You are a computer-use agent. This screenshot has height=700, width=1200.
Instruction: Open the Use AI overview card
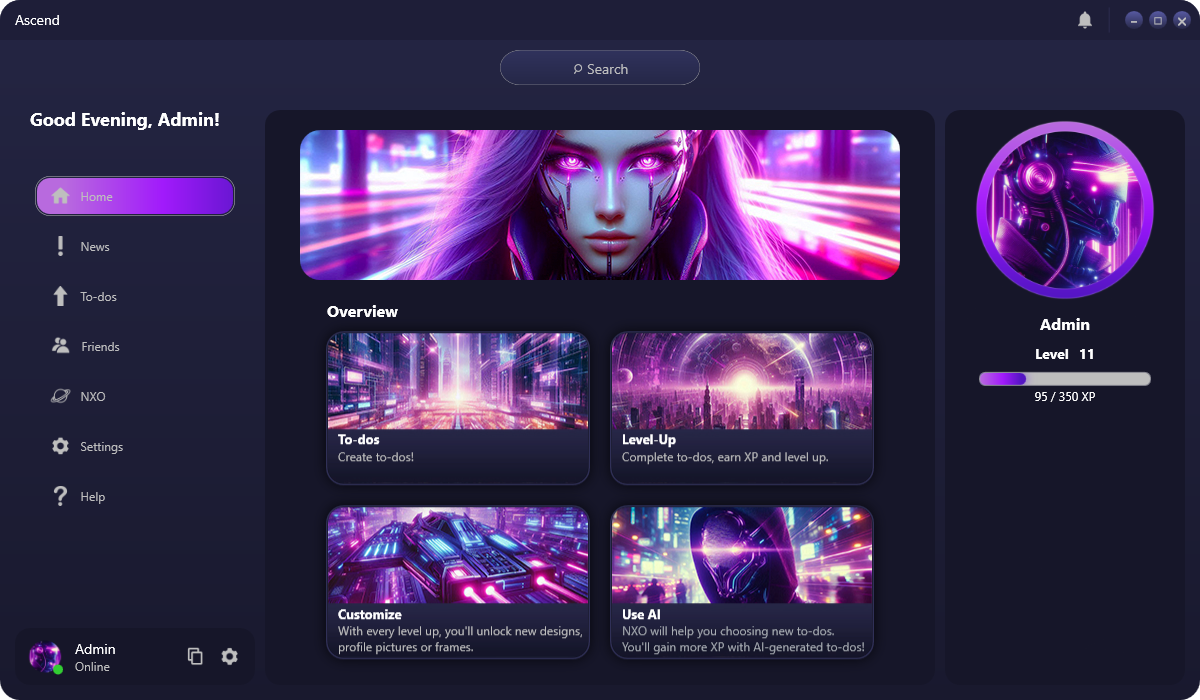click(x=742, y=582)
